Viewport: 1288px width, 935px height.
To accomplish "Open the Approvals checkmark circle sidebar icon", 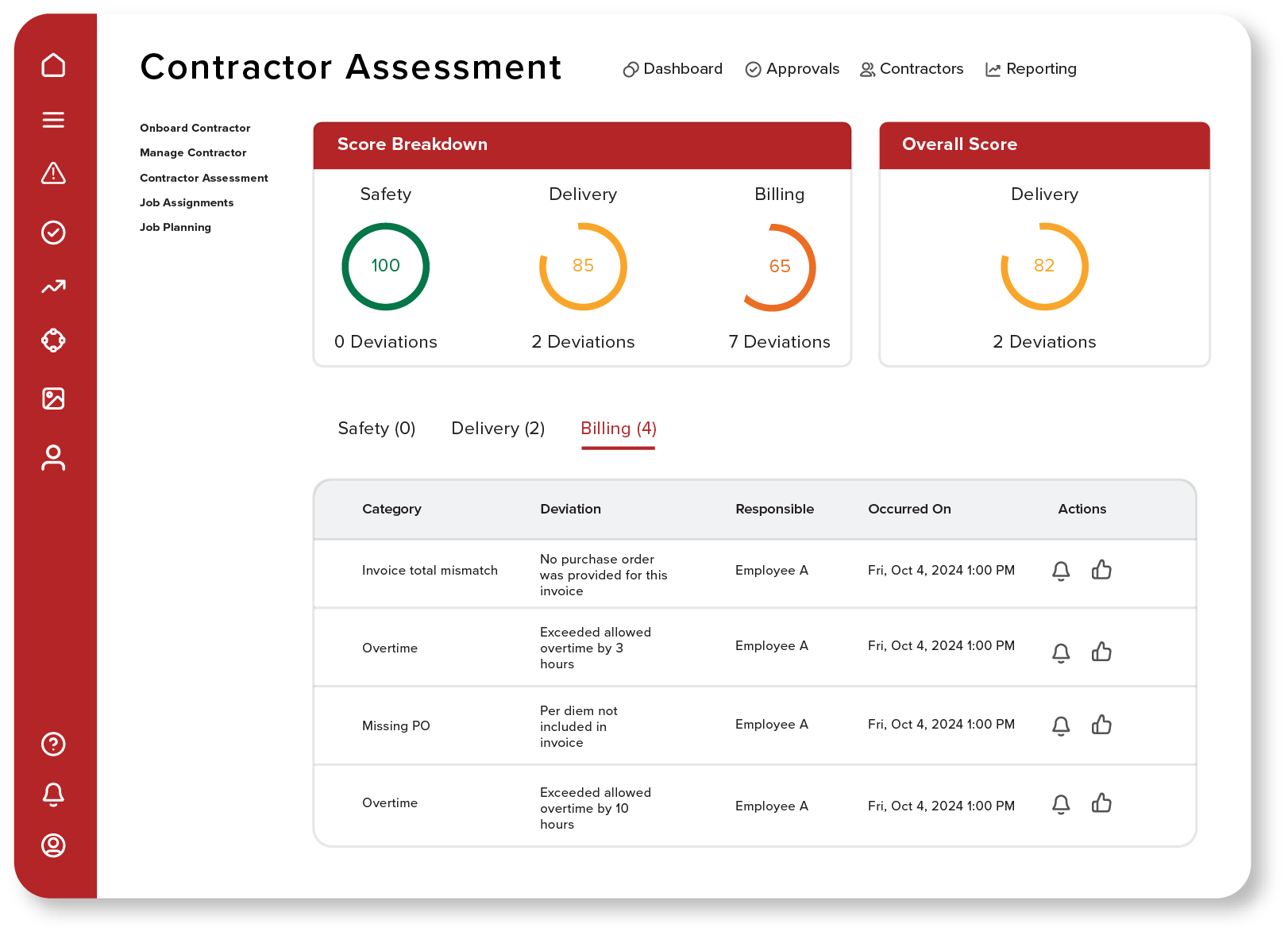I will [53, 233].
